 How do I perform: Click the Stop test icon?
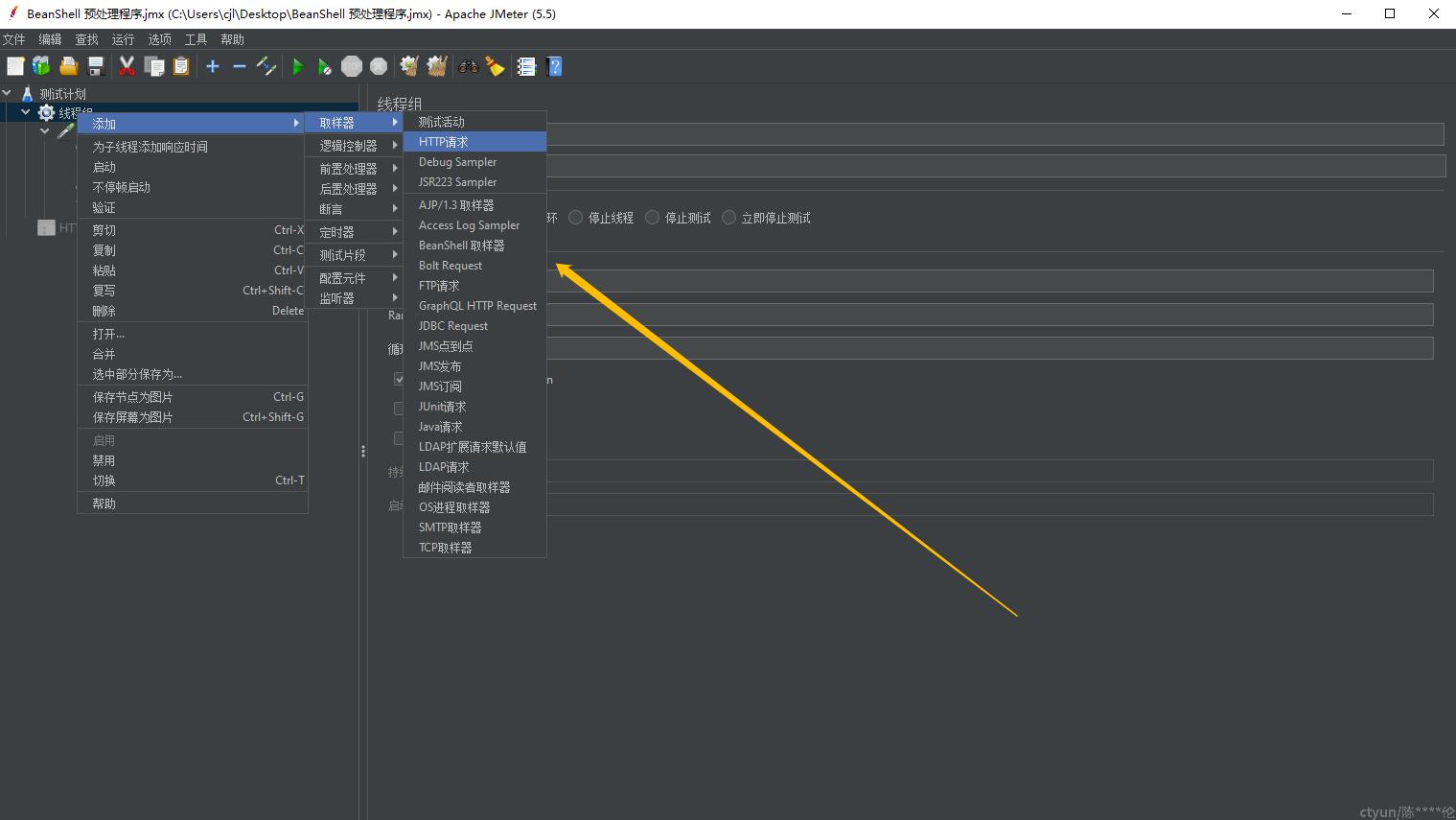pyautogui.click(x=352, y=66)
